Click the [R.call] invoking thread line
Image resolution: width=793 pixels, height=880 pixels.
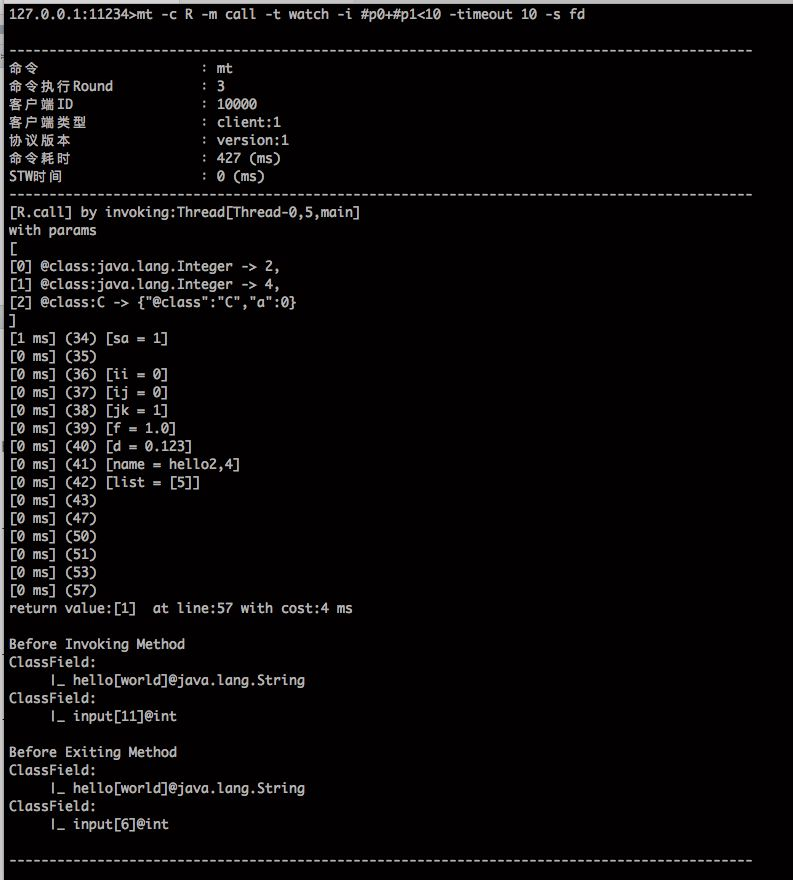pos(184,212)
